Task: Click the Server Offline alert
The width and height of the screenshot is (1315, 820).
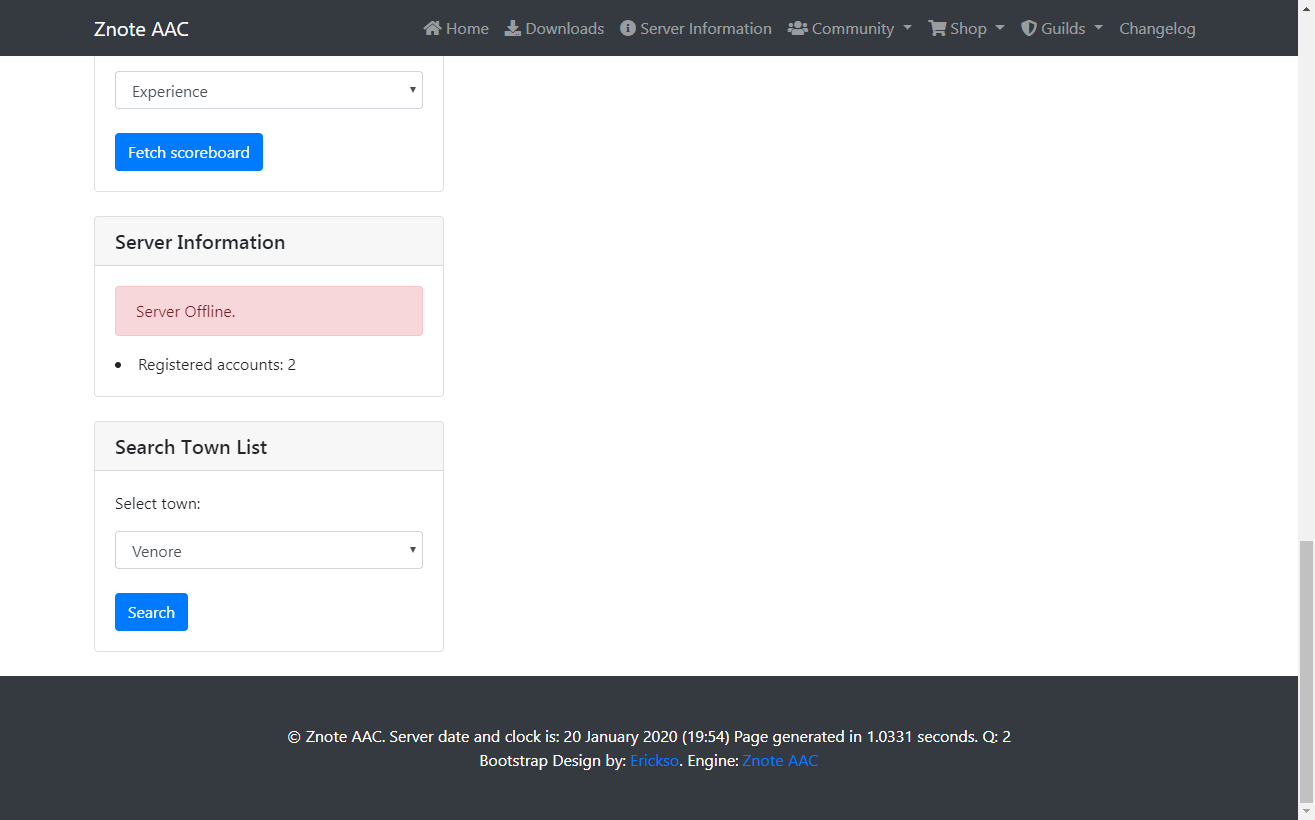Action: tap(268, 310)
